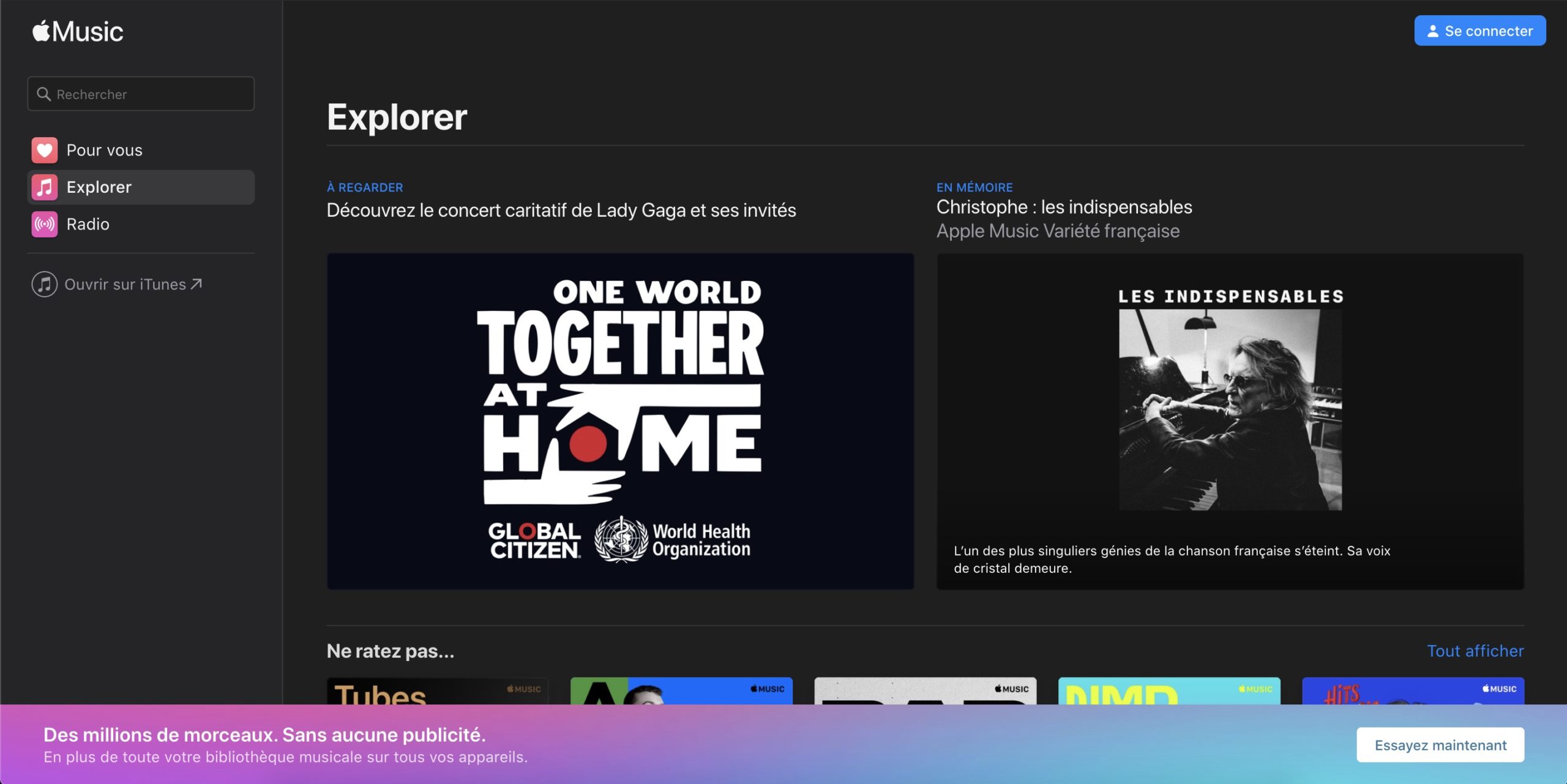Open Les Indispensables Christophe card
Image resolution: width=1567 pixels, height=784 pixels.
click(1230, 421)
